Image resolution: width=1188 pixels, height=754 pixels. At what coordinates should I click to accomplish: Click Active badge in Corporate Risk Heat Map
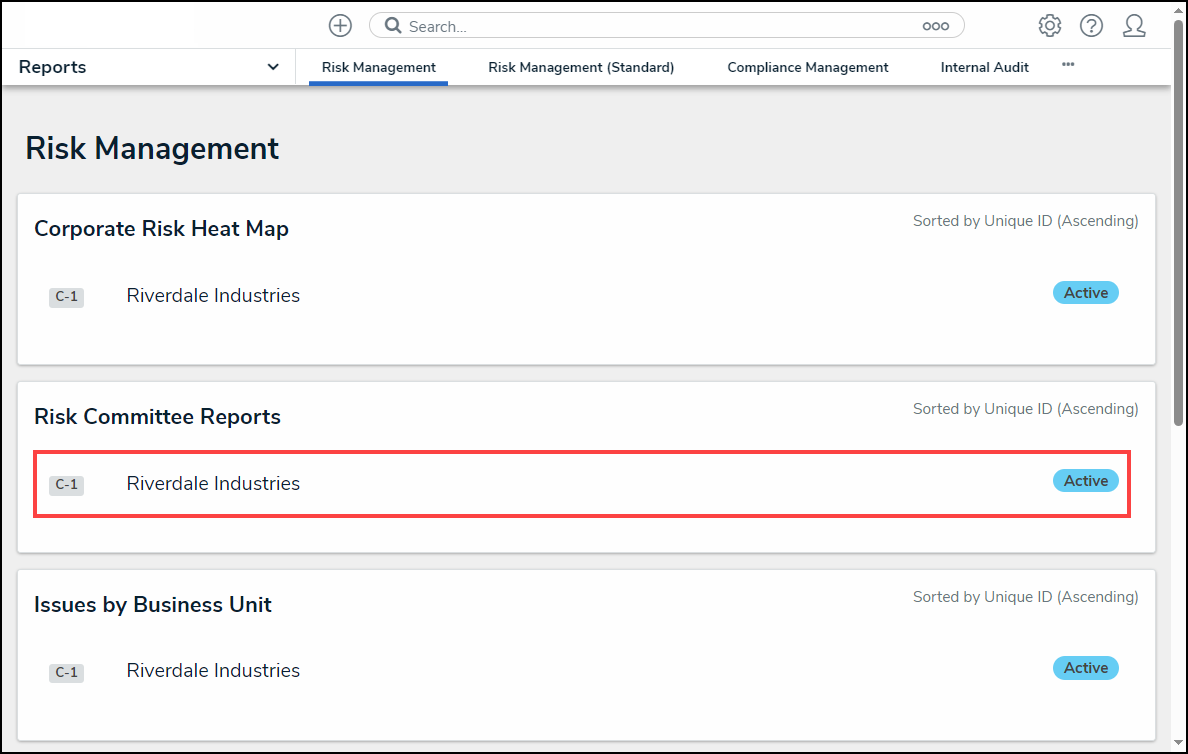click(x=1085, y=293)
